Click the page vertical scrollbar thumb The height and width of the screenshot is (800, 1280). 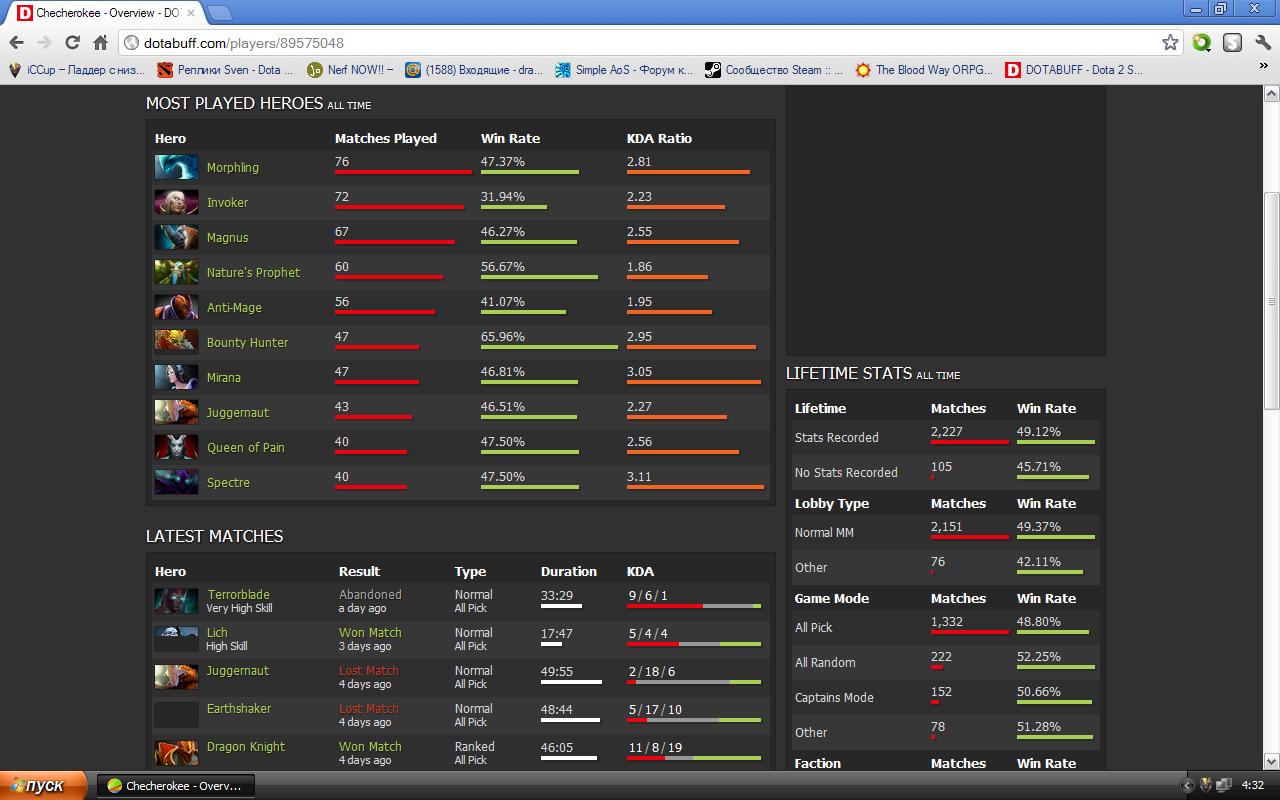tap(1271, 300)
